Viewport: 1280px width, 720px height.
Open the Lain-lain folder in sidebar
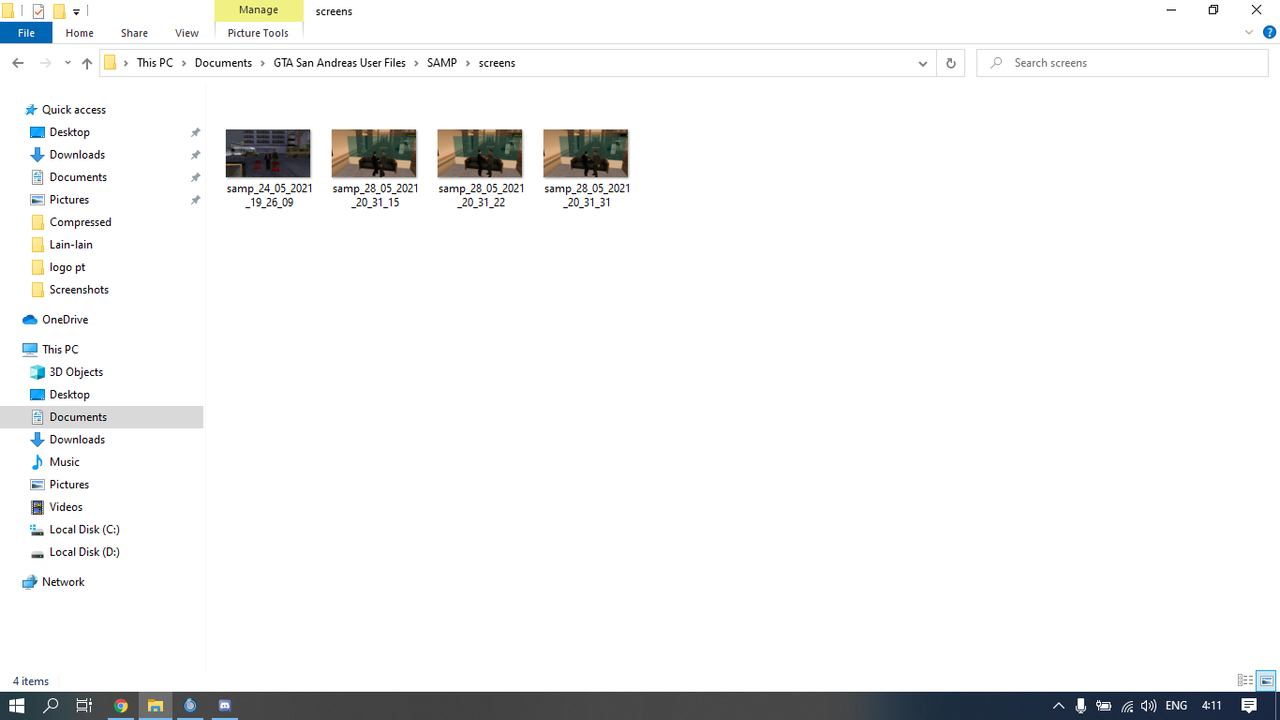(x=70, y=245)
